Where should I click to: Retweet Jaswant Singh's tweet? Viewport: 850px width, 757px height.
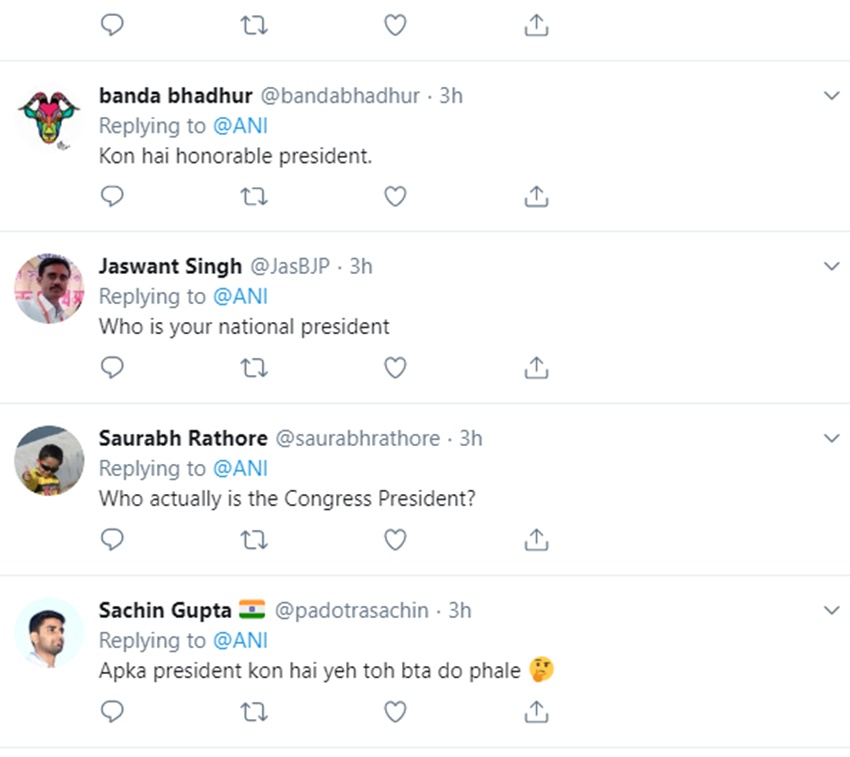coord(254,368)
